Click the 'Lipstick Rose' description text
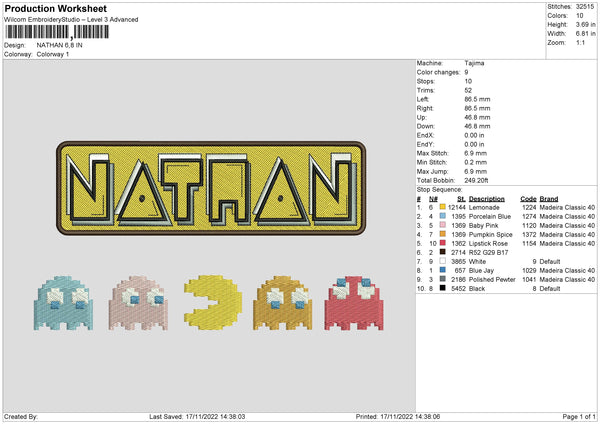The height and width of the screenshot is (424, 600). pyautogui.click(x=488, y=243)
